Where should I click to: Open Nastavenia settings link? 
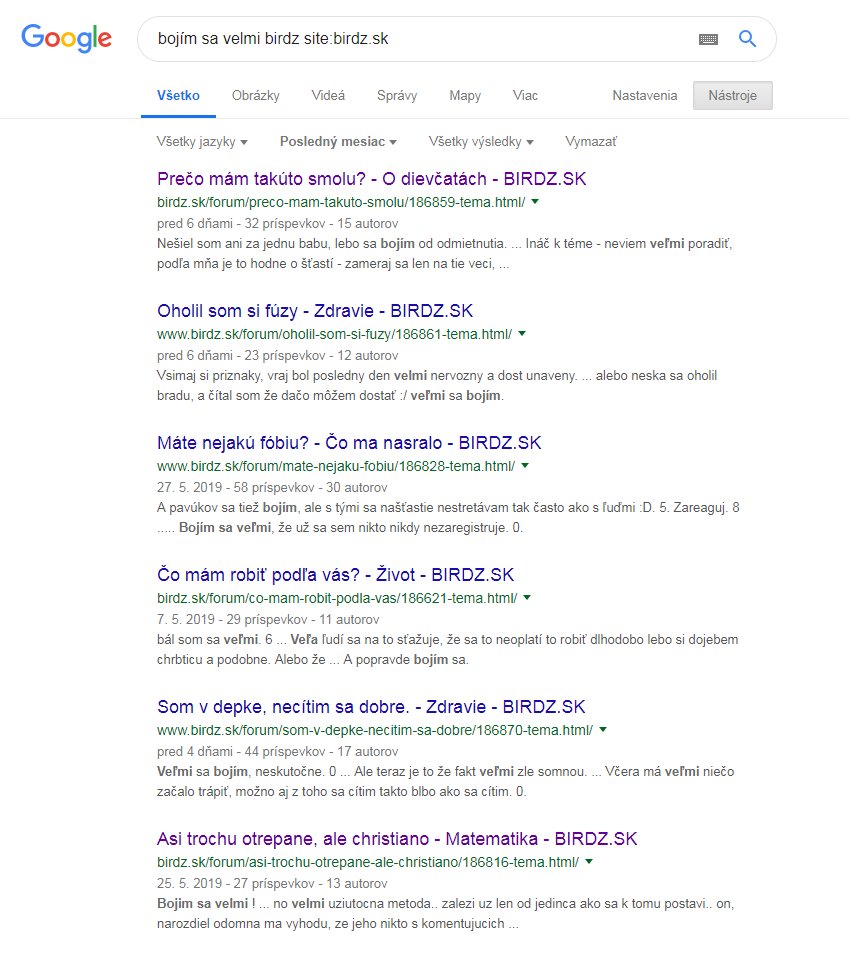click(x=645, y=96)
